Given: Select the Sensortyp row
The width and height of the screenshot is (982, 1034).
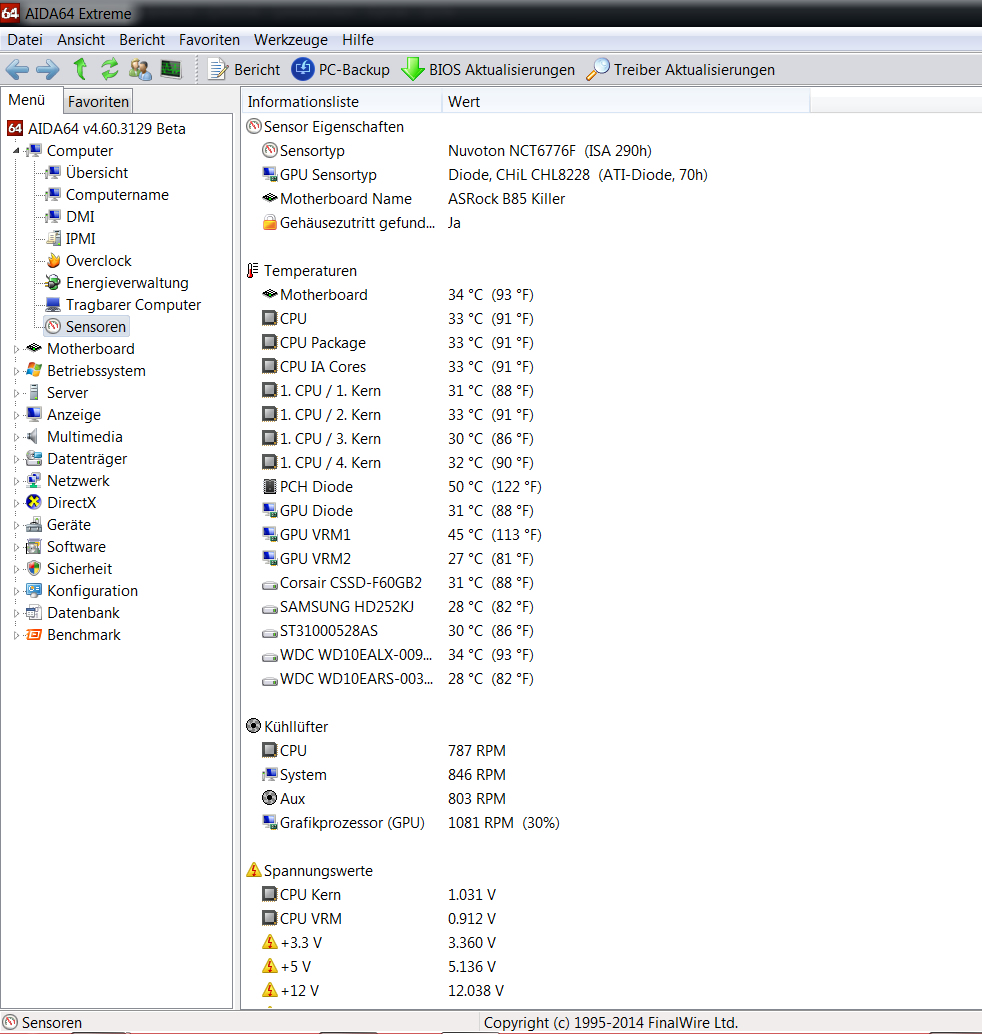Looking at the screenshot, I should coord(457,151).
